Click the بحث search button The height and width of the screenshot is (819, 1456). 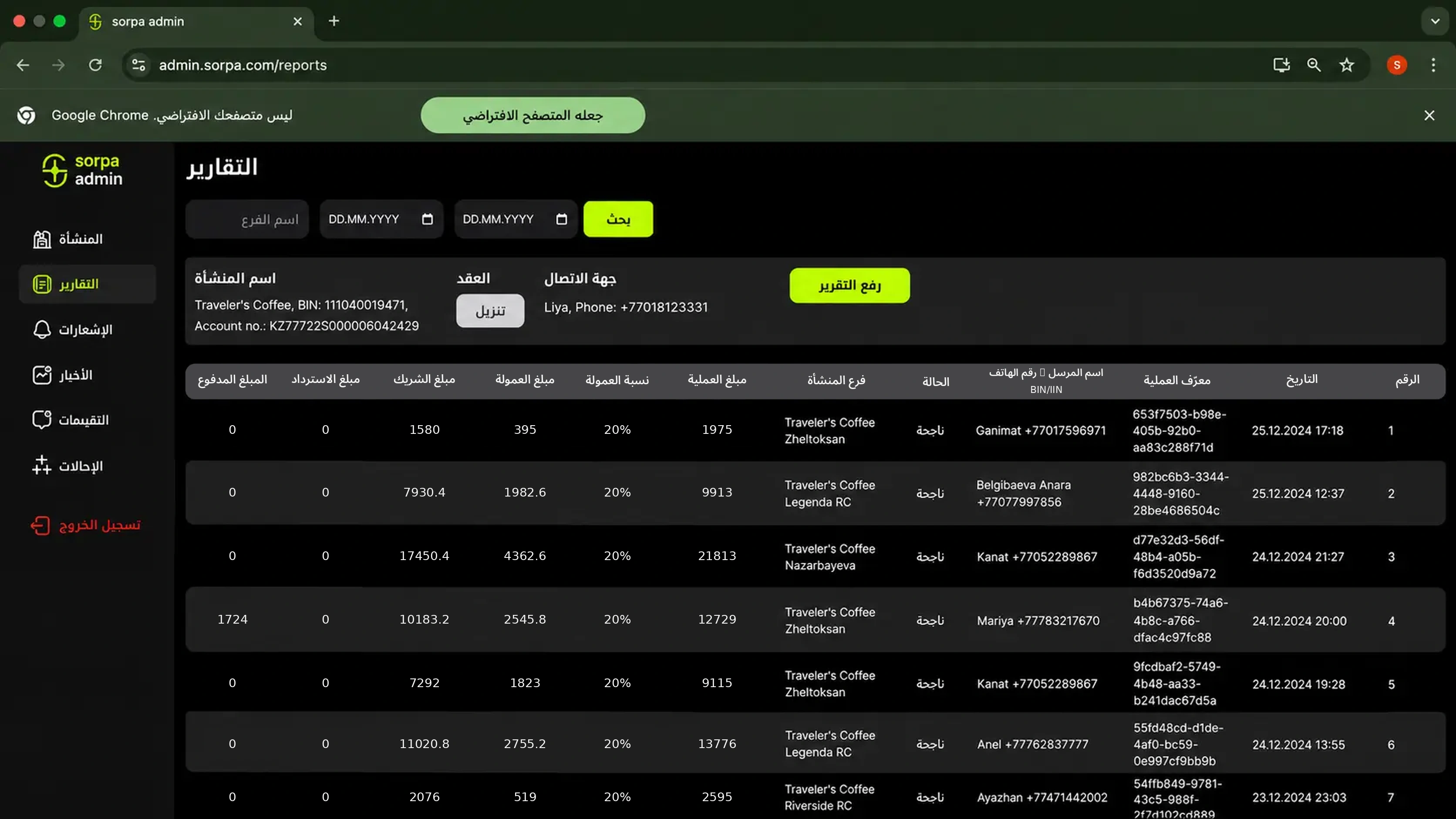tap(618, 219)
